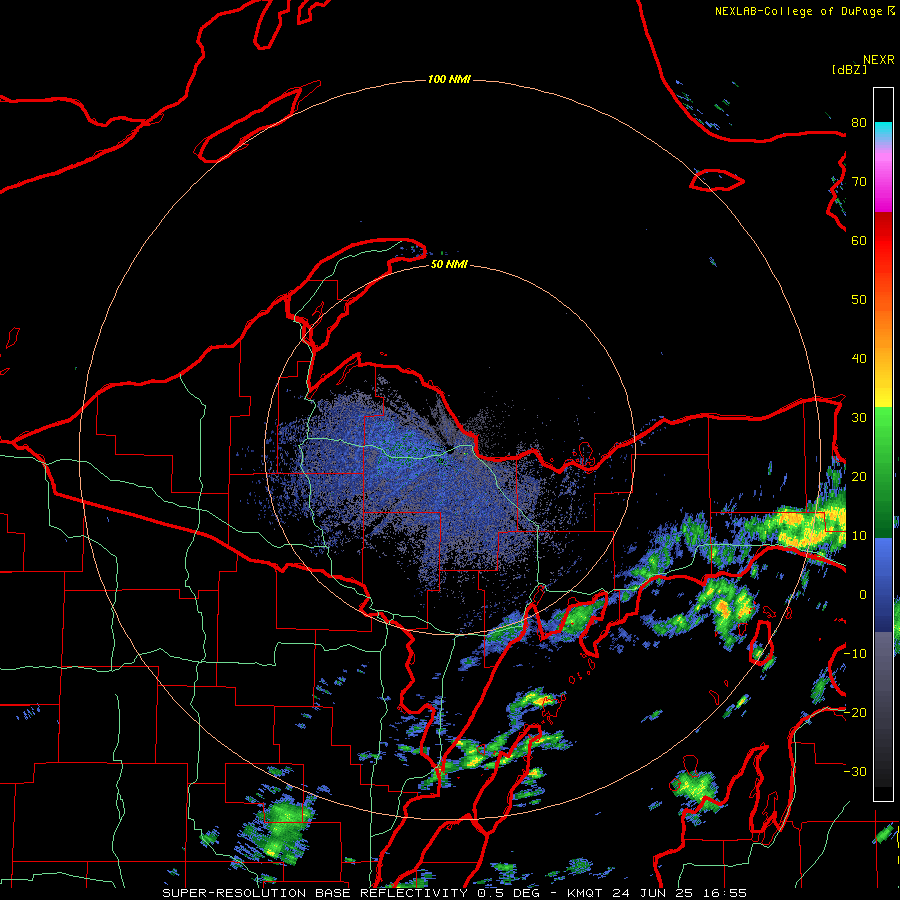Image resolution: width=900 pixels, height=900 pixels.
Task: Click the 50 dBZ scale value
Action: pos(859,300)
